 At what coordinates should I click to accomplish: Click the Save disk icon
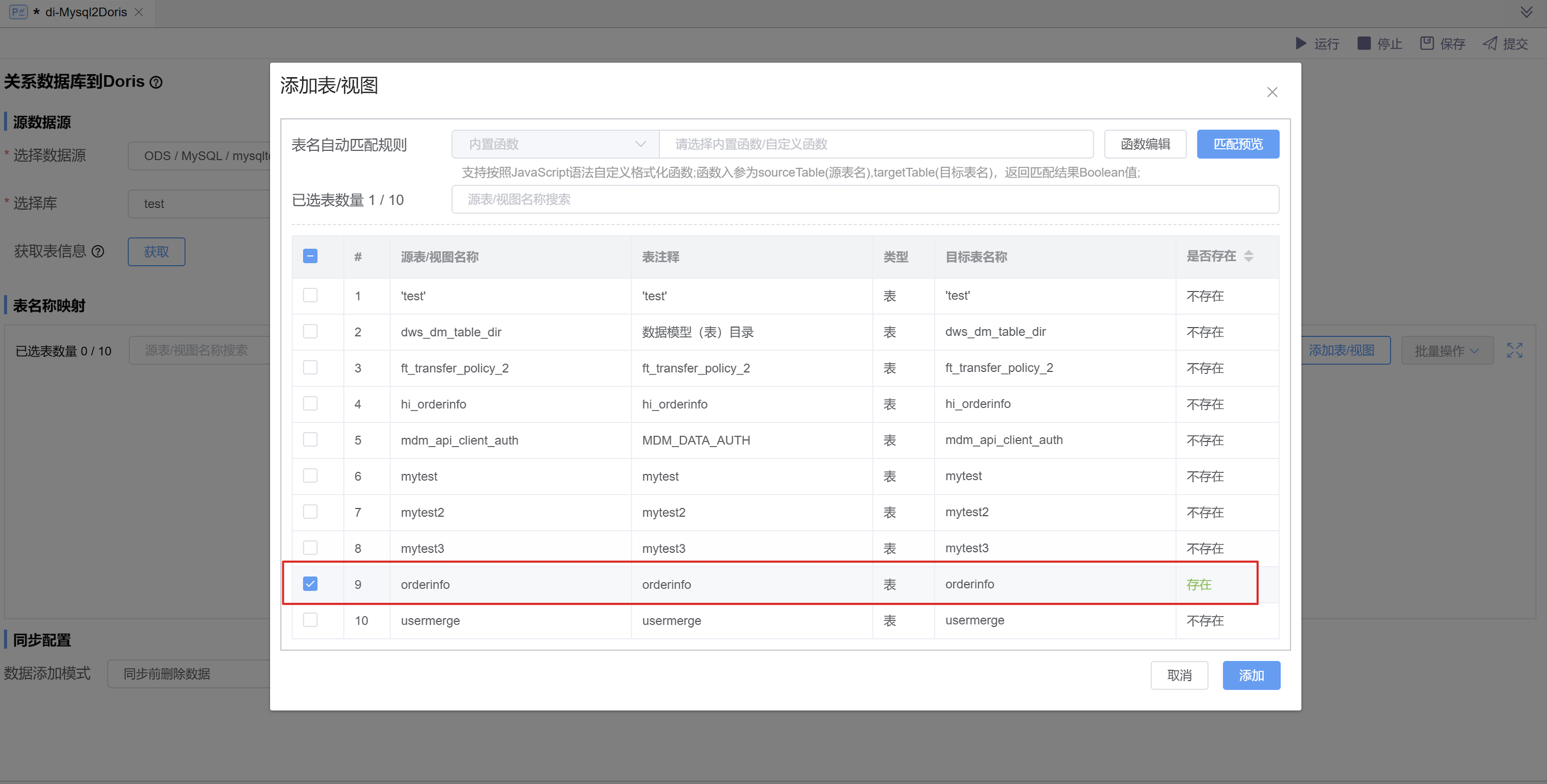[1426, 43]
